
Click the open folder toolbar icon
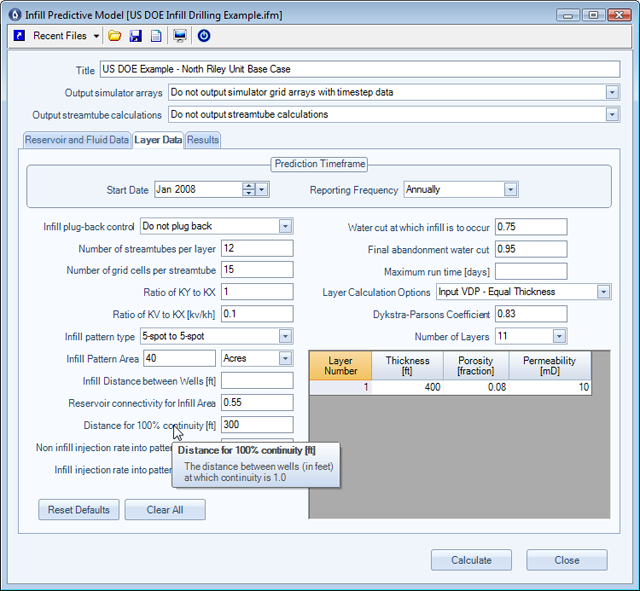(115, 36)
